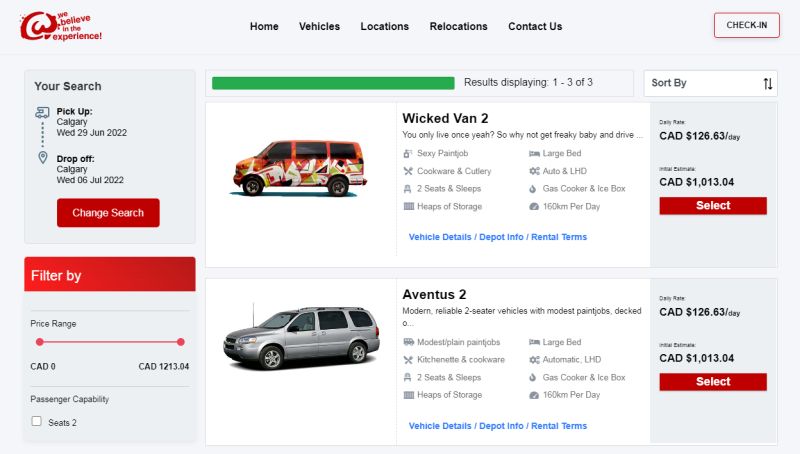Screen dimensions: 800x454
Task: Click Aventus 2 Automatic, LHD gear icon
Action: [534, 360]
